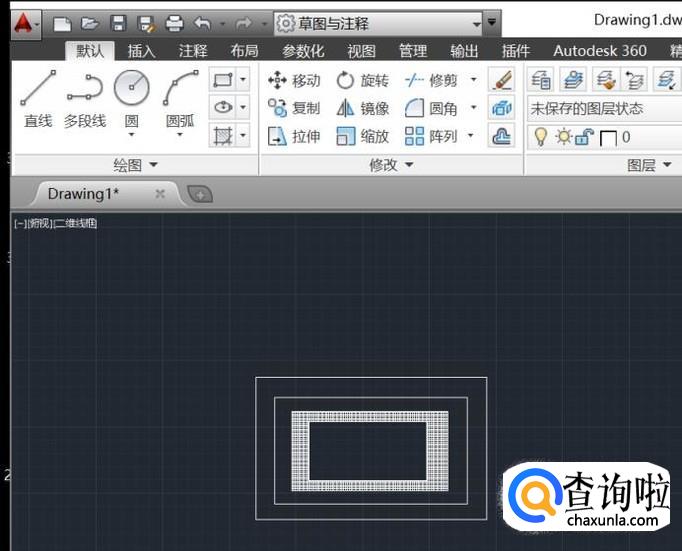Expand the 修改 panel flyout
This screenshot has height=551, width=682.
[x=390, y=165]
